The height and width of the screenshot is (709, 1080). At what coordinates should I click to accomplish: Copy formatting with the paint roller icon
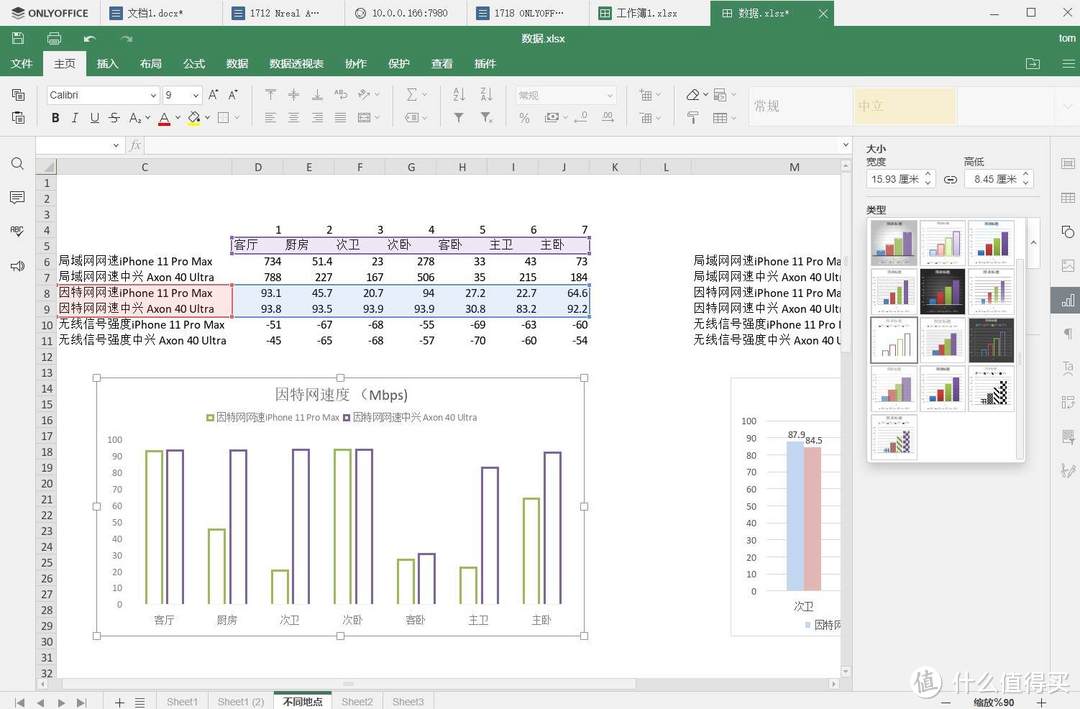[x=693, y=118]
